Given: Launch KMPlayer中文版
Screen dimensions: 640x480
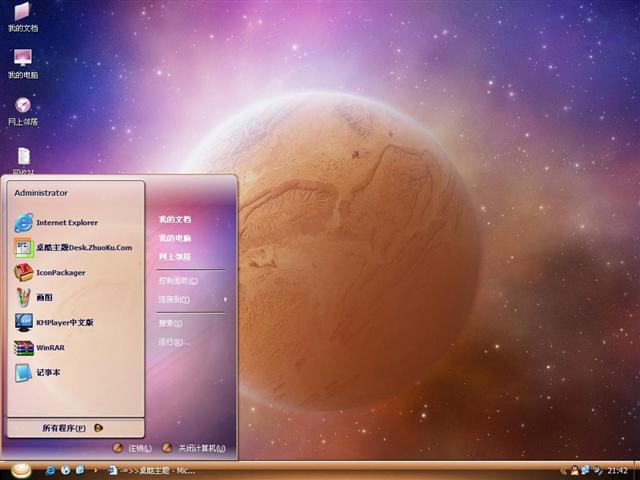Looking at the screenshot, I should pos(64,322).
